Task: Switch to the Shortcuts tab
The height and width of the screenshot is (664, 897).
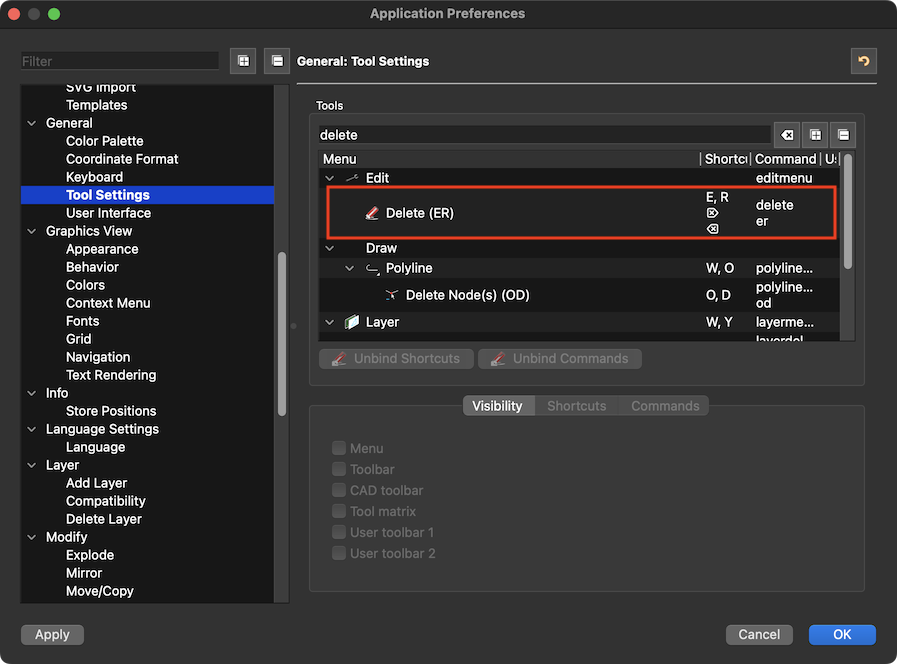Action: [576, 406]
